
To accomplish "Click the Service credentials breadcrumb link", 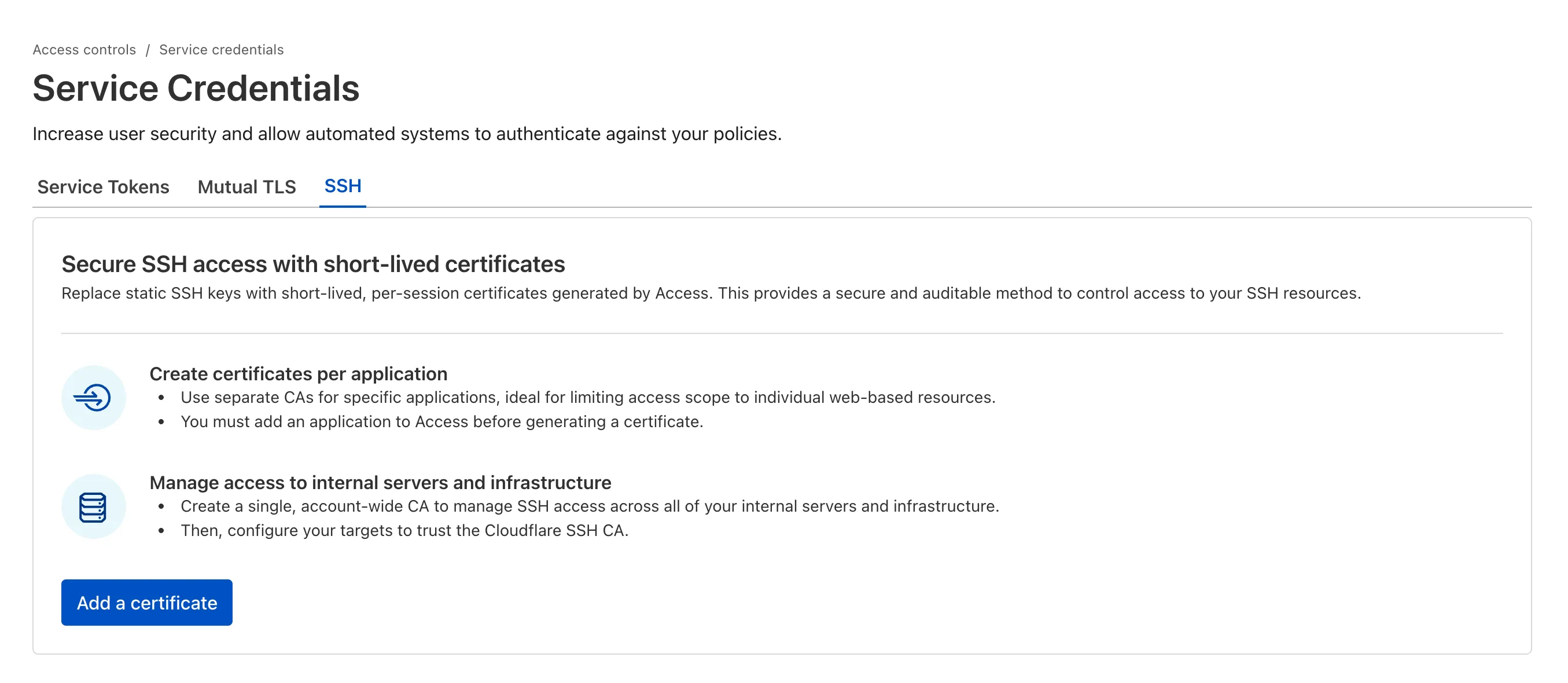I will (x=220, y=49).
